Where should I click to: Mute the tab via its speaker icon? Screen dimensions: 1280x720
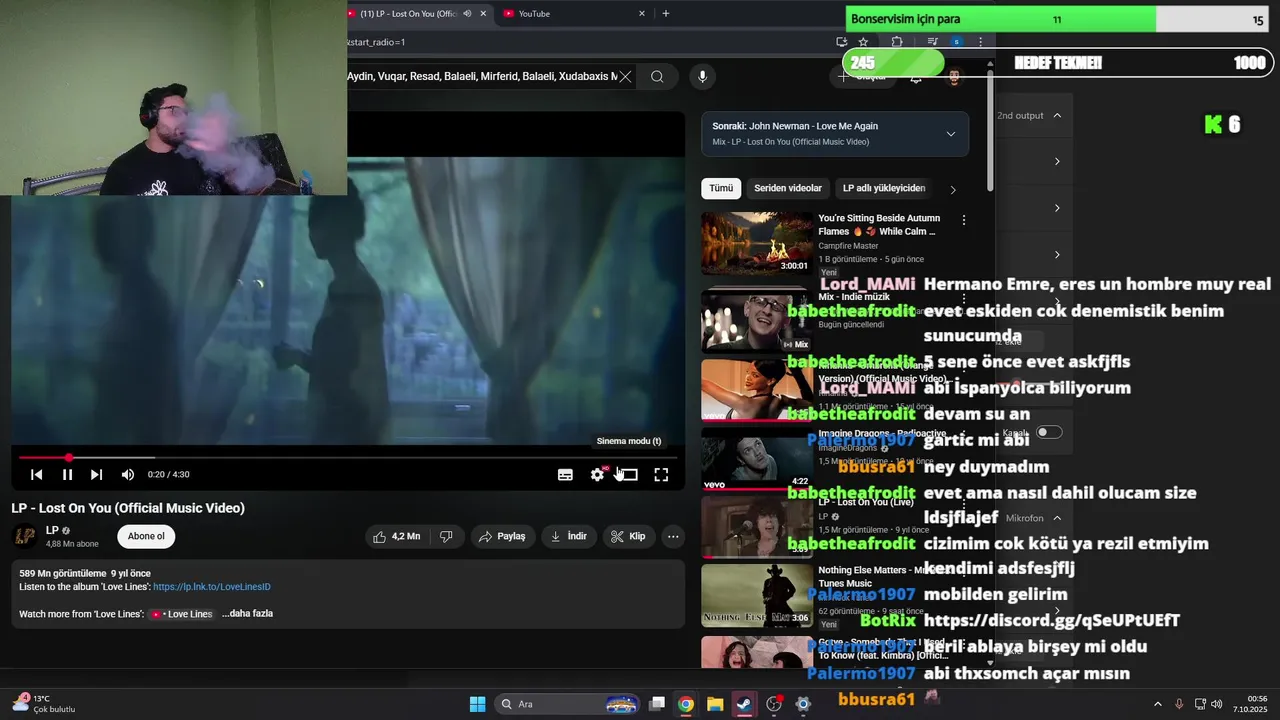(x=467, y=14)
